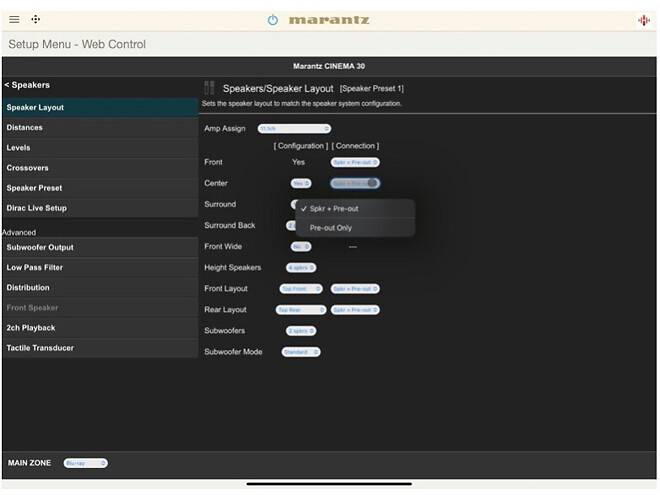Open the hamburger menu icon
Image resolution: width=660 pixels, height=495 pixels.
point(14,19)
